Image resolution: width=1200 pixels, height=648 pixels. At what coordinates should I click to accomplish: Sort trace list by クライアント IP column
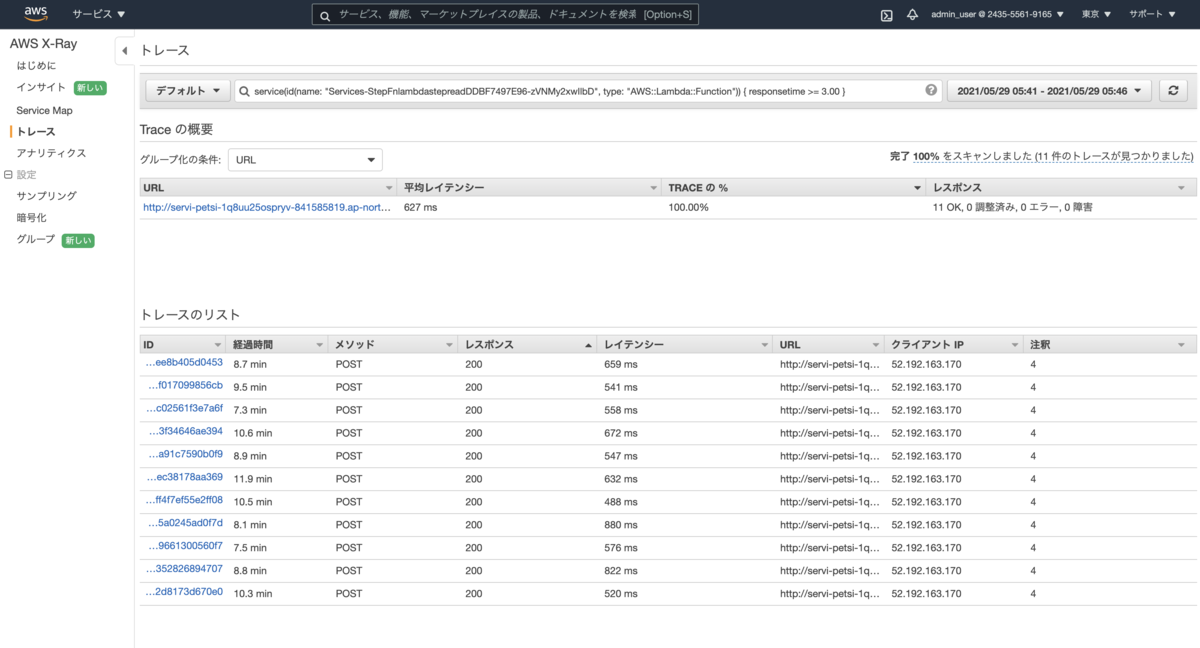click(953, 344)
